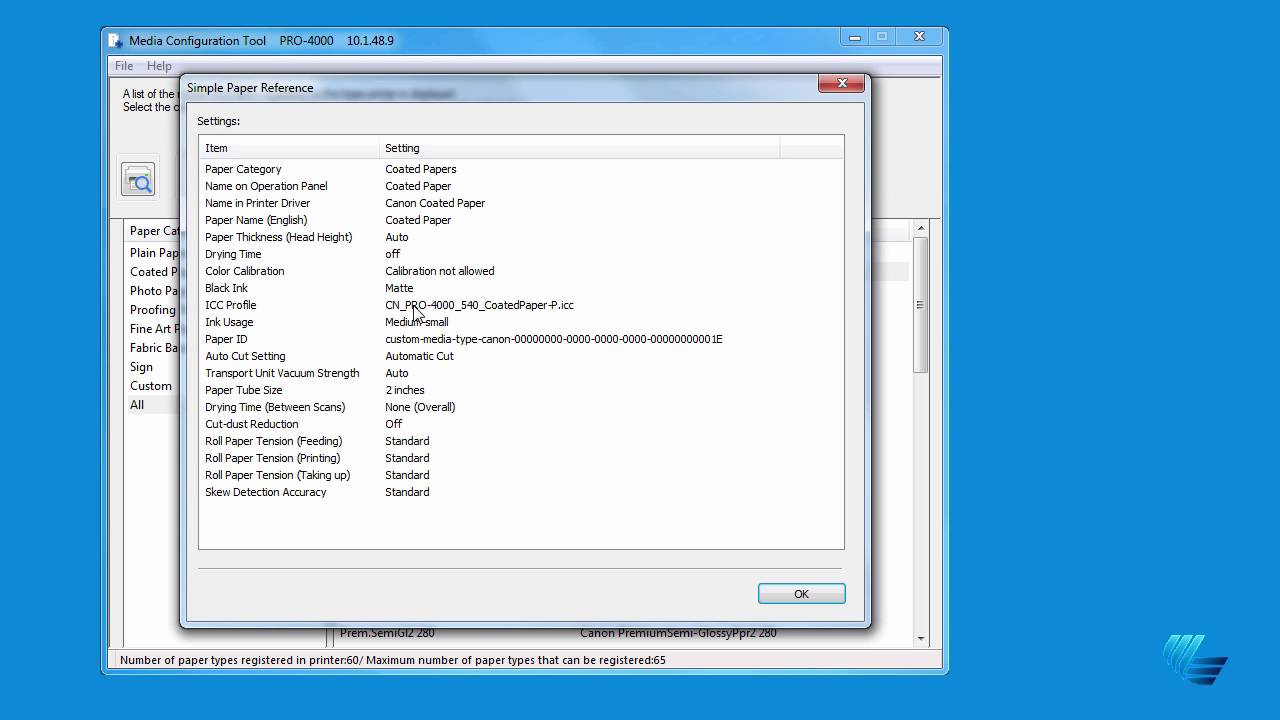
Task: Click the Automatic Cut value
Action: point(419,356)
